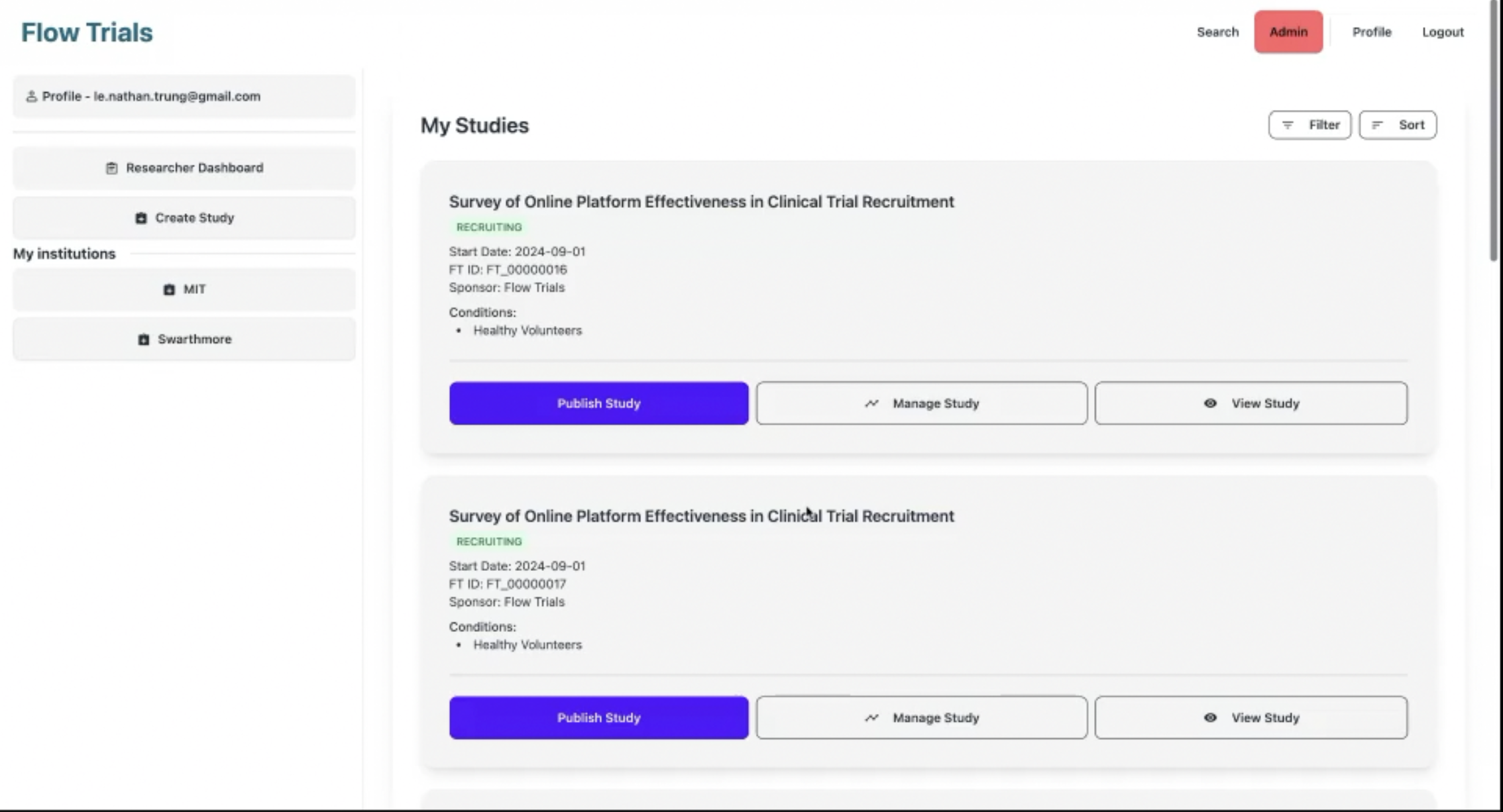This screenshot has height=812, width=1503.
Task: Click the clipboard icon beside Researcher Dashboard
Action: (111, 168)
